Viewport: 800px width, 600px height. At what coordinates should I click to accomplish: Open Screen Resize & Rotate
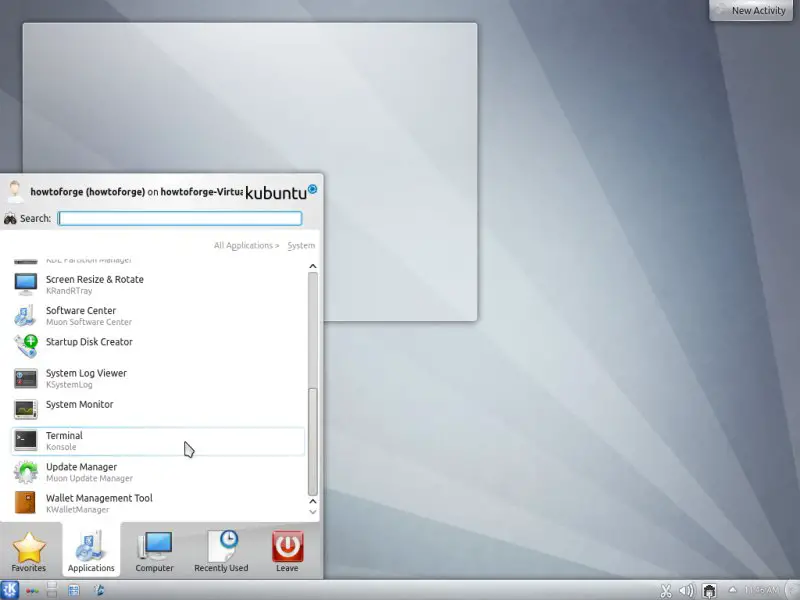tap(94, 285)
